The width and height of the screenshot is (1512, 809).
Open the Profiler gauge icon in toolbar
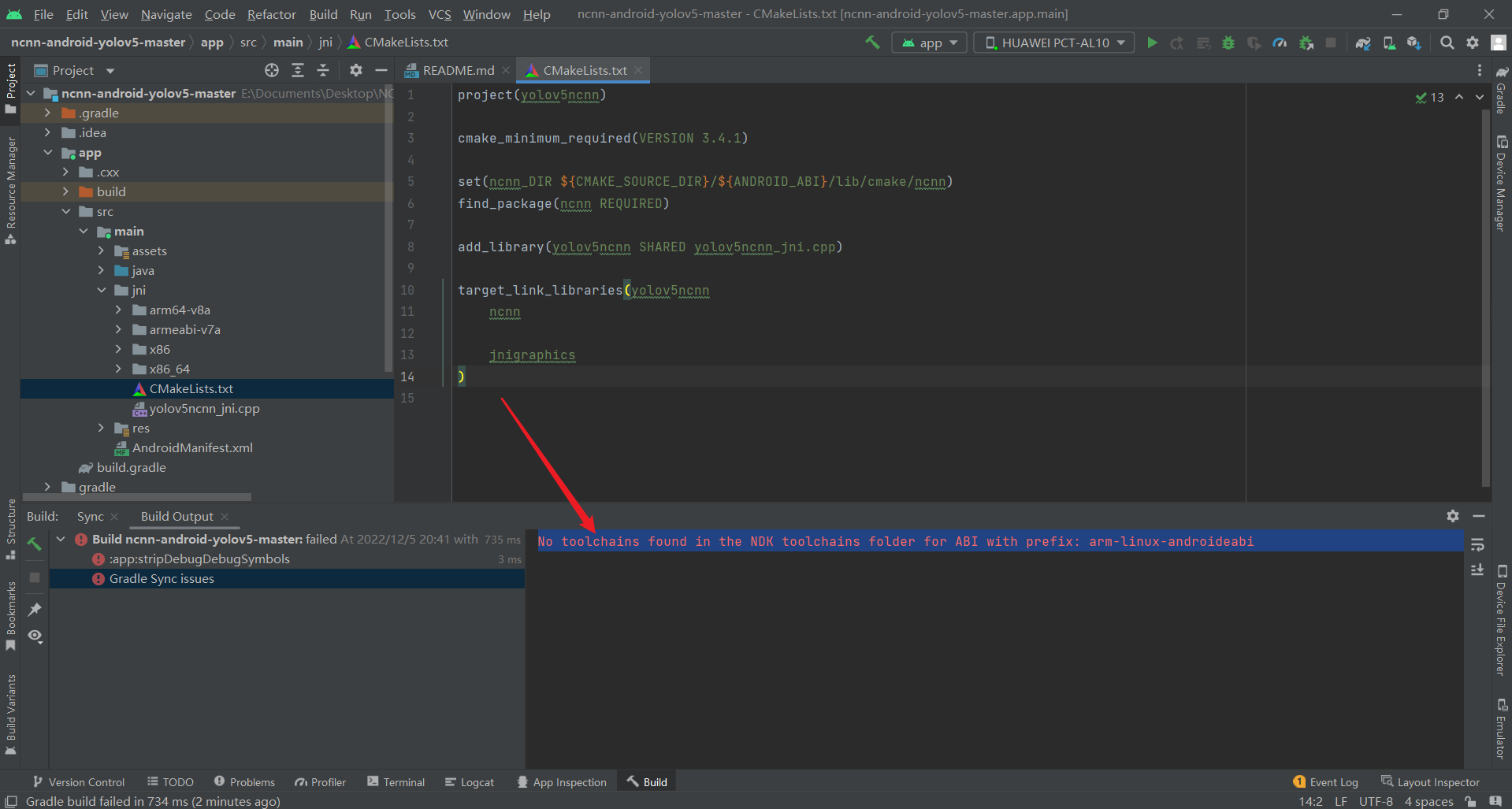pyautogui.click(x=1280, y=43)
